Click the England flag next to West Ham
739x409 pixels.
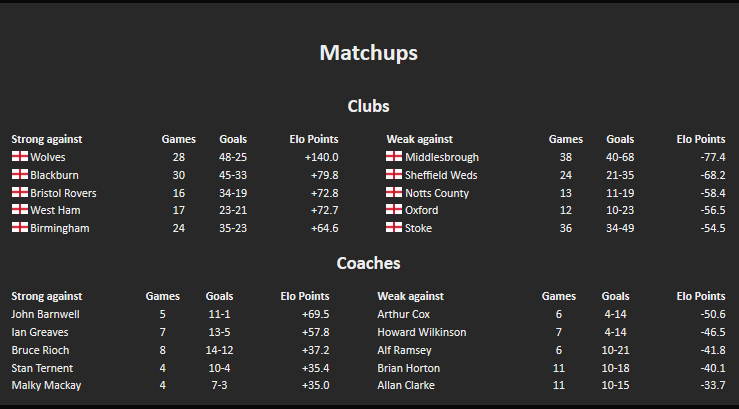click(x=20, y=209)
